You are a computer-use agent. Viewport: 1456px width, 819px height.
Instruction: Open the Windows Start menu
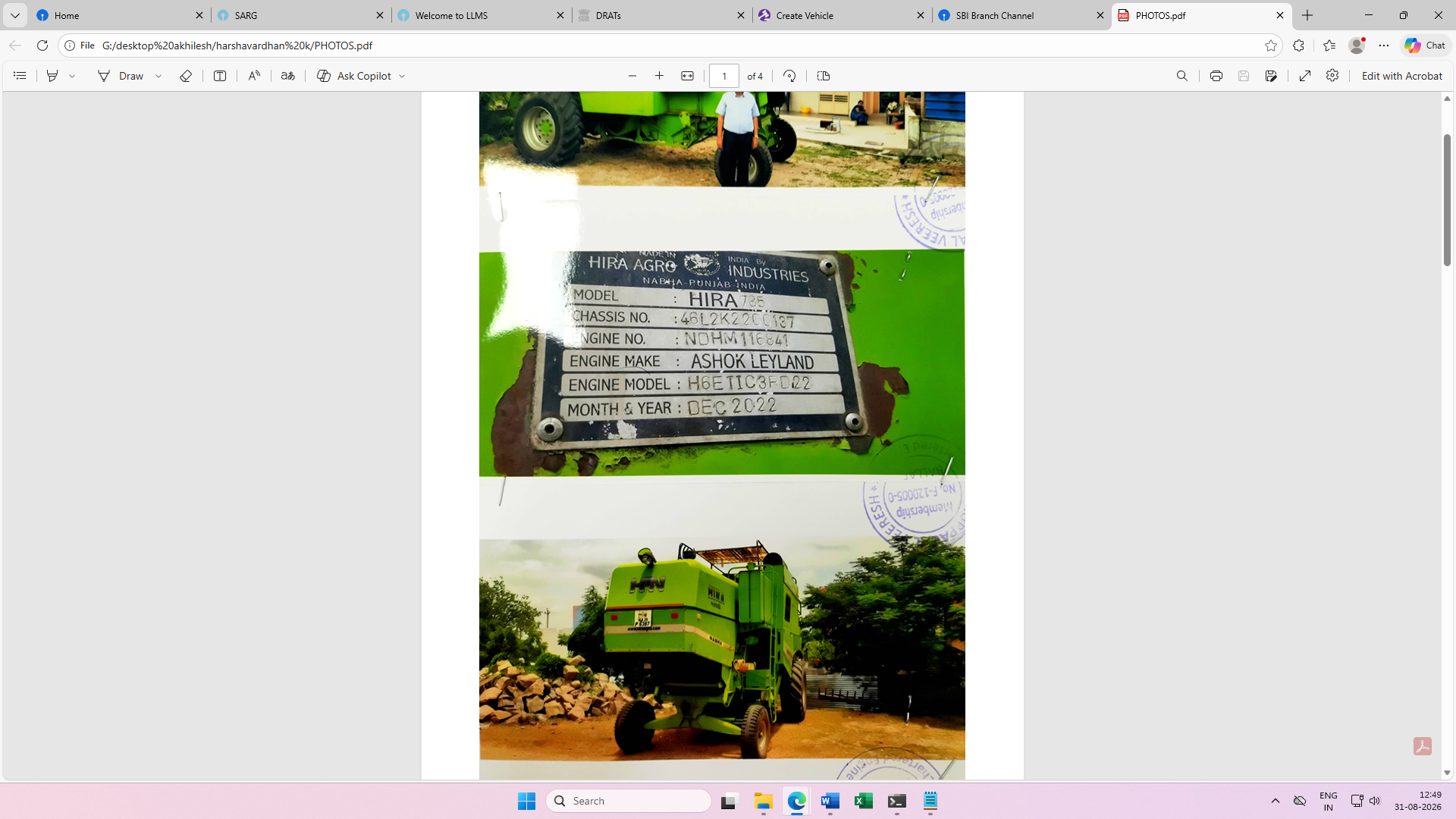click(x=526, y=801)
